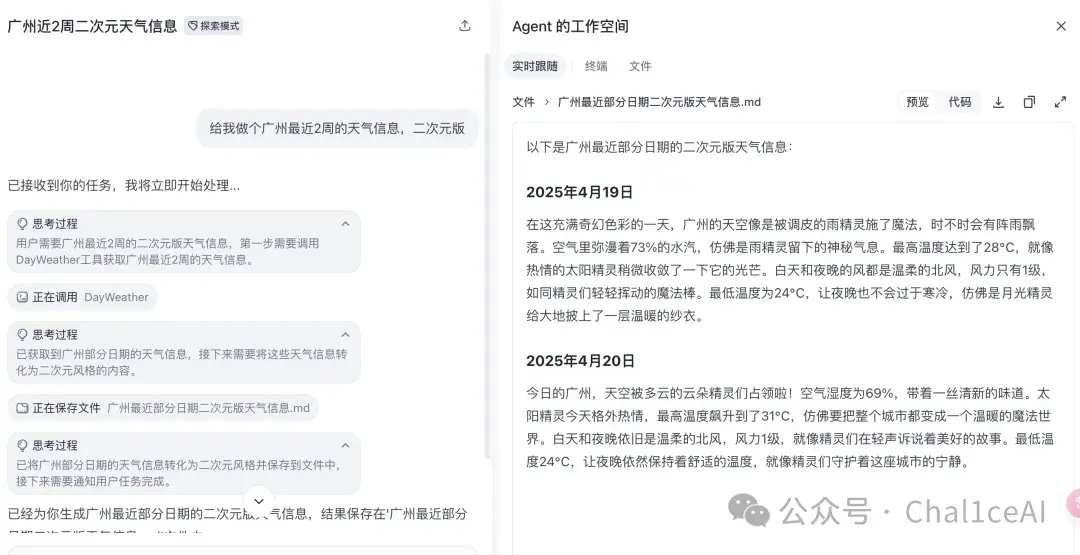Click the DayWeather tool call icon
This screenshot has width=1080, height=555.
(x=22, y=297)
